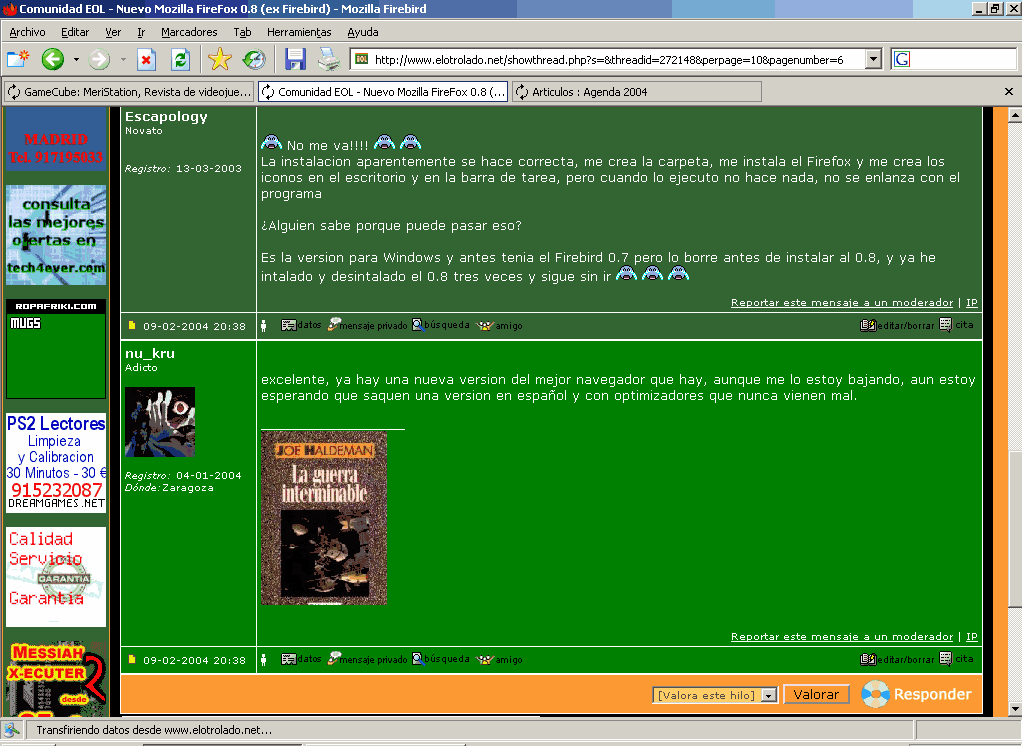The image size is (1022, 746).
Task: Stop page loading with red X
Action: 146,60
